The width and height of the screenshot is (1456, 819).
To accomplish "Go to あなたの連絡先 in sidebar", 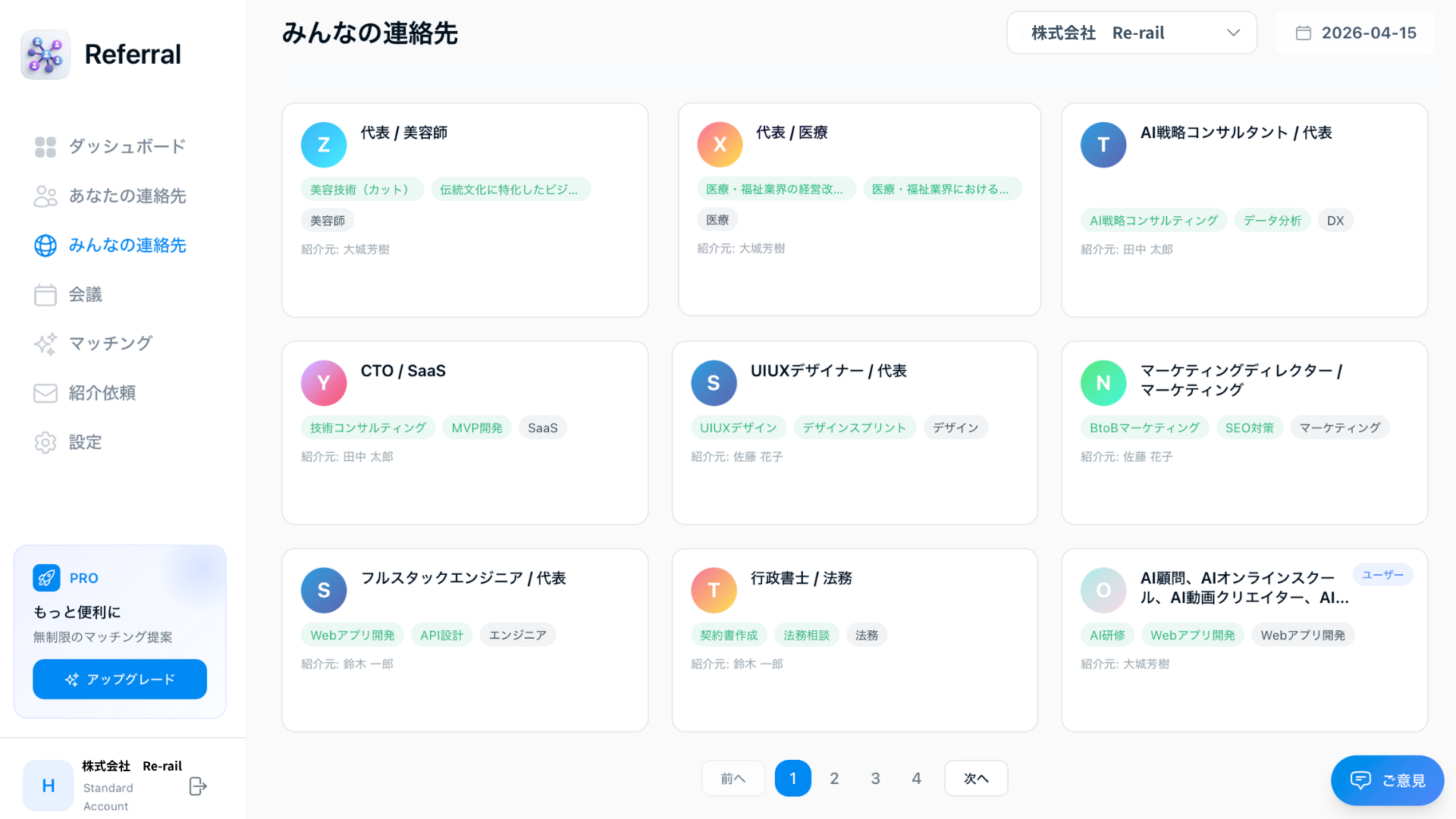I will [x=111, y=196].
